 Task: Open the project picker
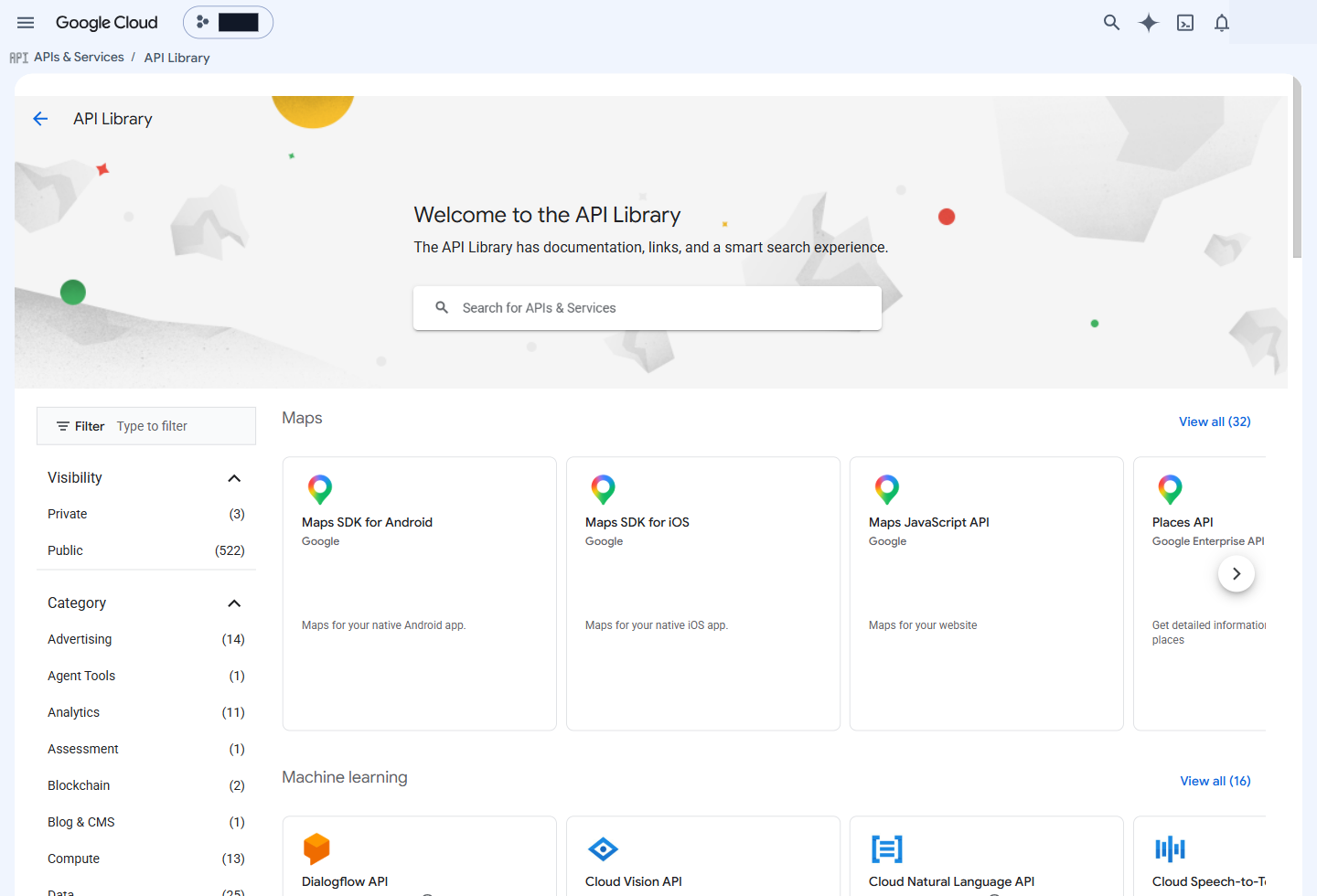click(228, 22)
